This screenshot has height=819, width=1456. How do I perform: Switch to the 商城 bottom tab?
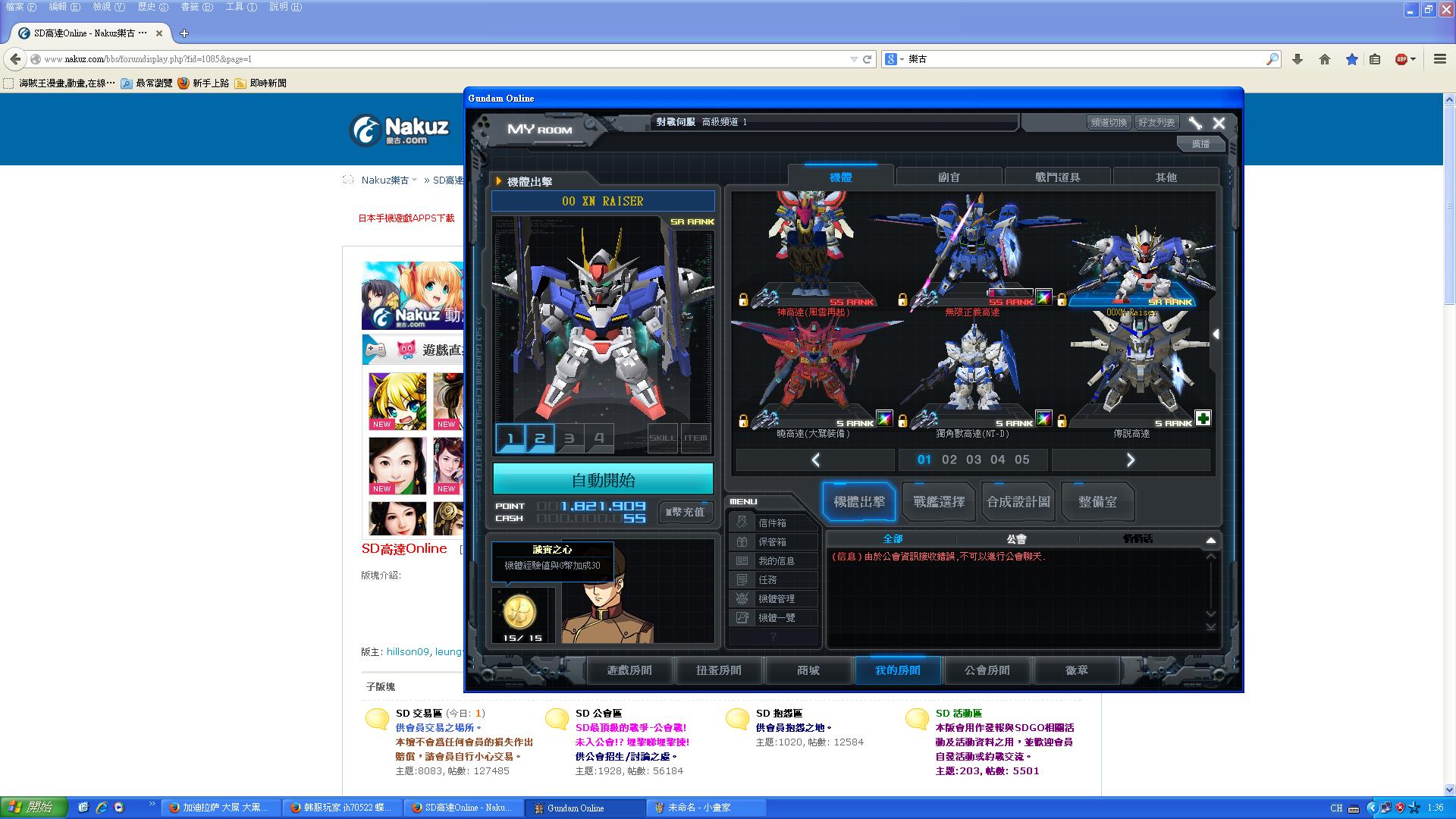[808, 670]
